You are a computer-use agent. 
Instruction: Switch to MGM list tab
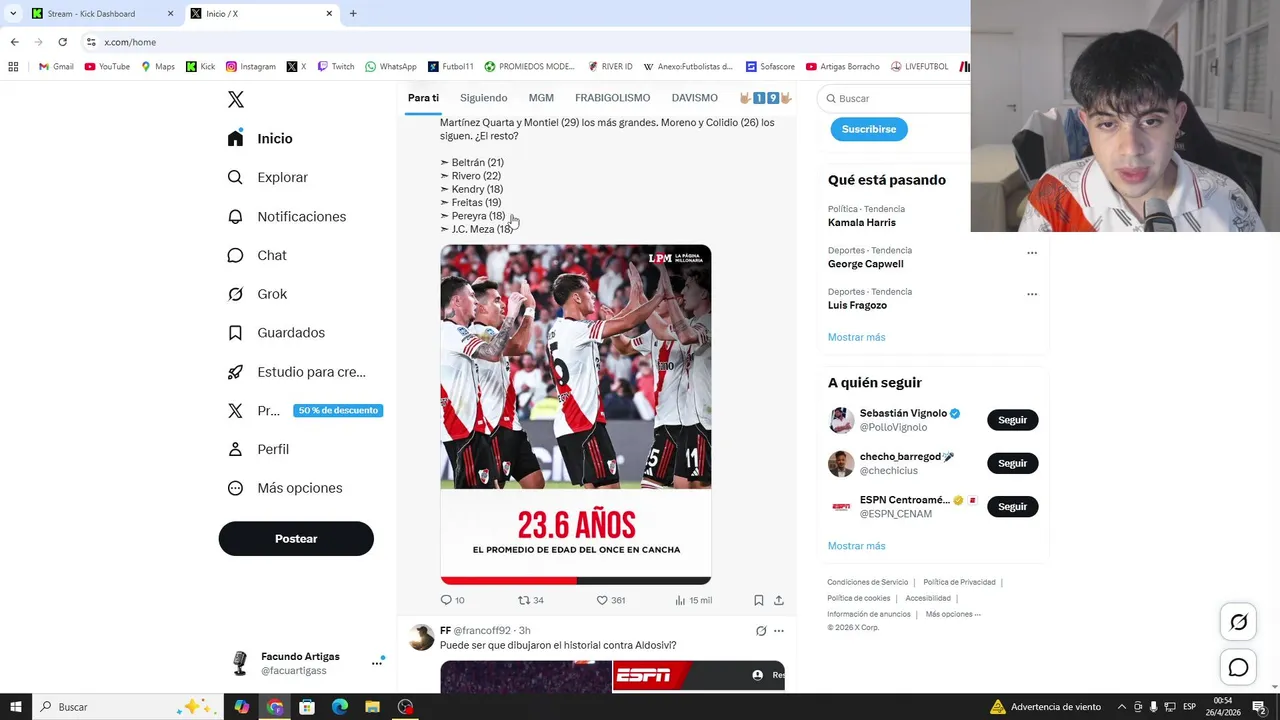pyautogui.click(x=541, y=98)
